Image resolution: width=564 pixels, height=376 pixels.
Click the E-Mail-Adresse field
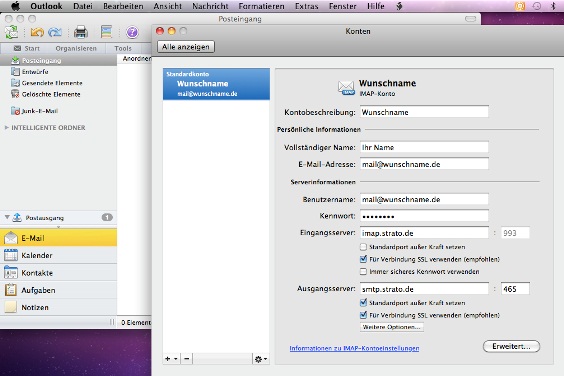424,164
